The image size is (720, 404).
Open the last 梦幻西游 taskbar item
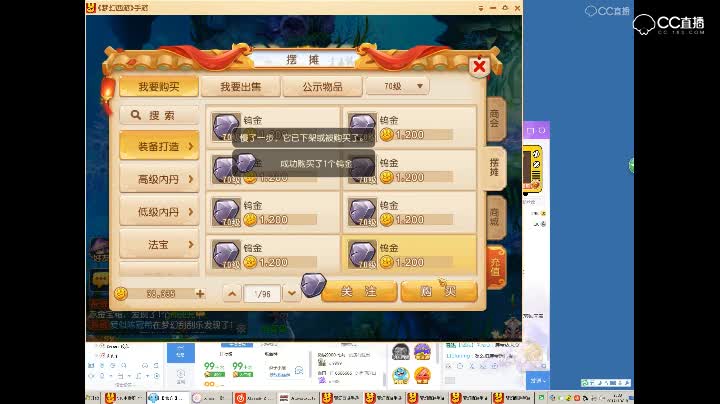[512, 398]
